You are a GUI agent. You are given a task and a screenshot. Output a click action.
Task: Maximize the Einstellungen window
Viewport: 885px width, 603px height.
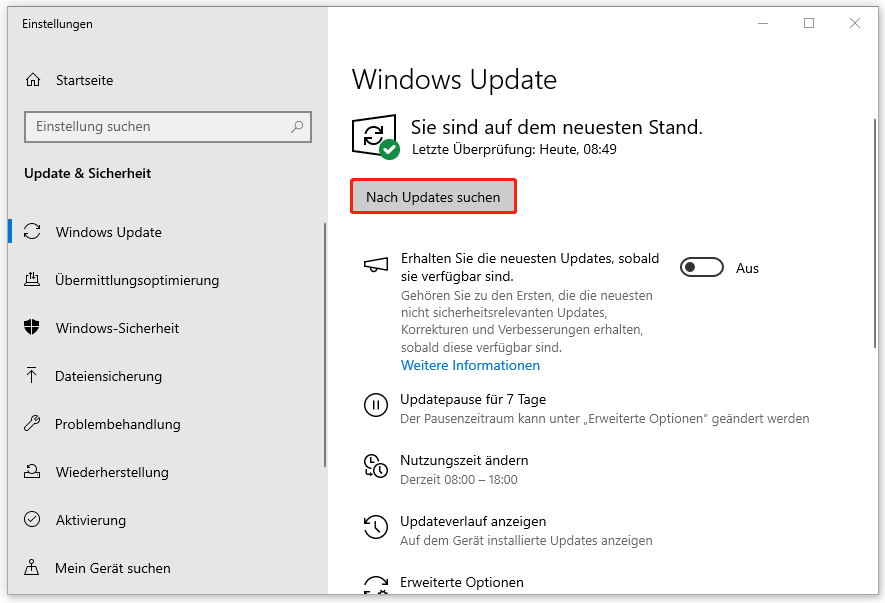click(x=809, y=23)
